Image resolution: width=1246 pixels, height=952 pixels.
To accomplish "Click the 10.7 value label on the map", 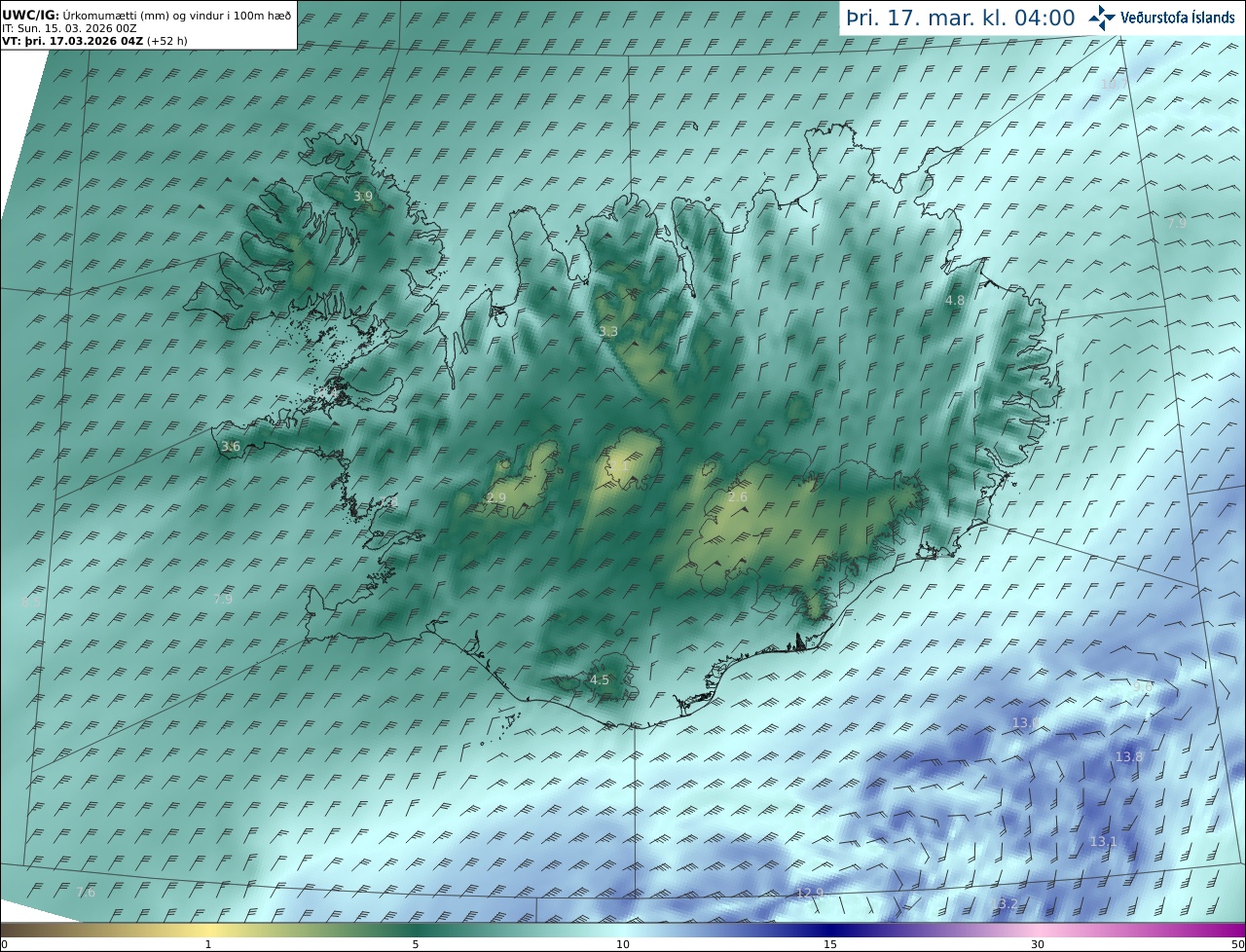I will tap(1113, 84).
